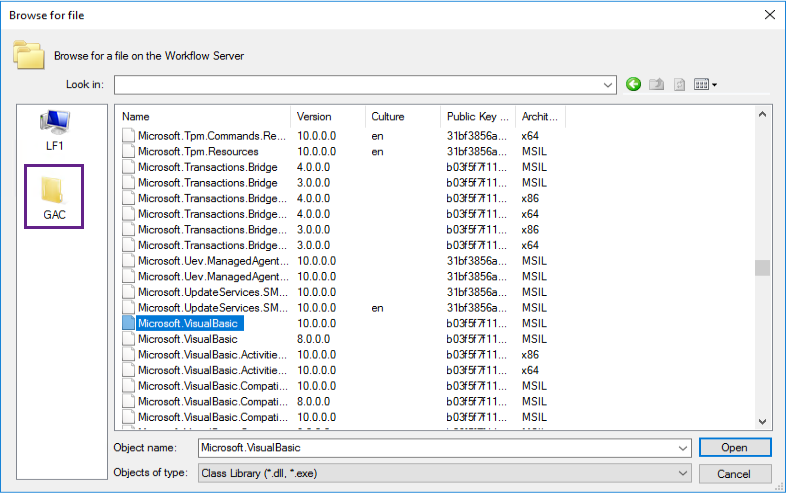786x493 pixels.
Task: Click the vertical scrollbar down arrow
Action: click(763, 423)
